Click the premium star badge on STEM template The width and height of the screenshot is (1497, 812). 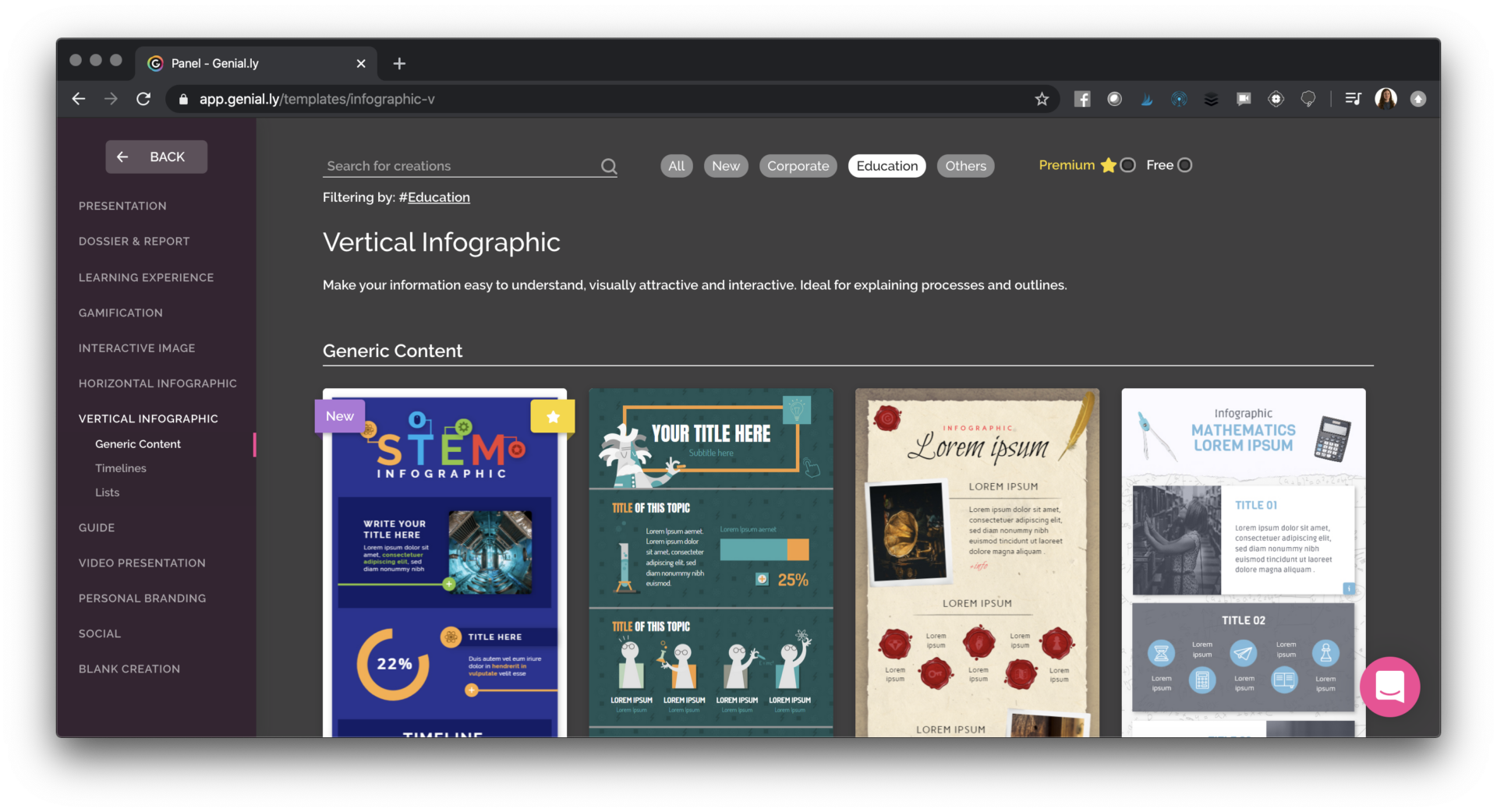click(552, 416)
